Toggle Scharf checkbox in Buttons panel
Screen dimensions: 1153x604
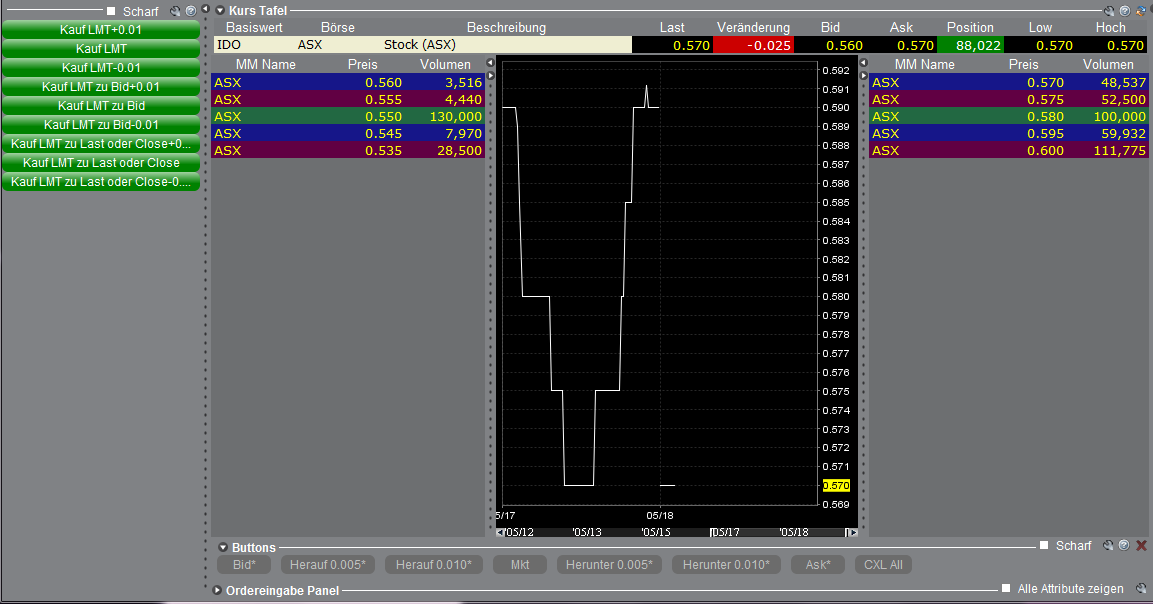click(1043, 545)
